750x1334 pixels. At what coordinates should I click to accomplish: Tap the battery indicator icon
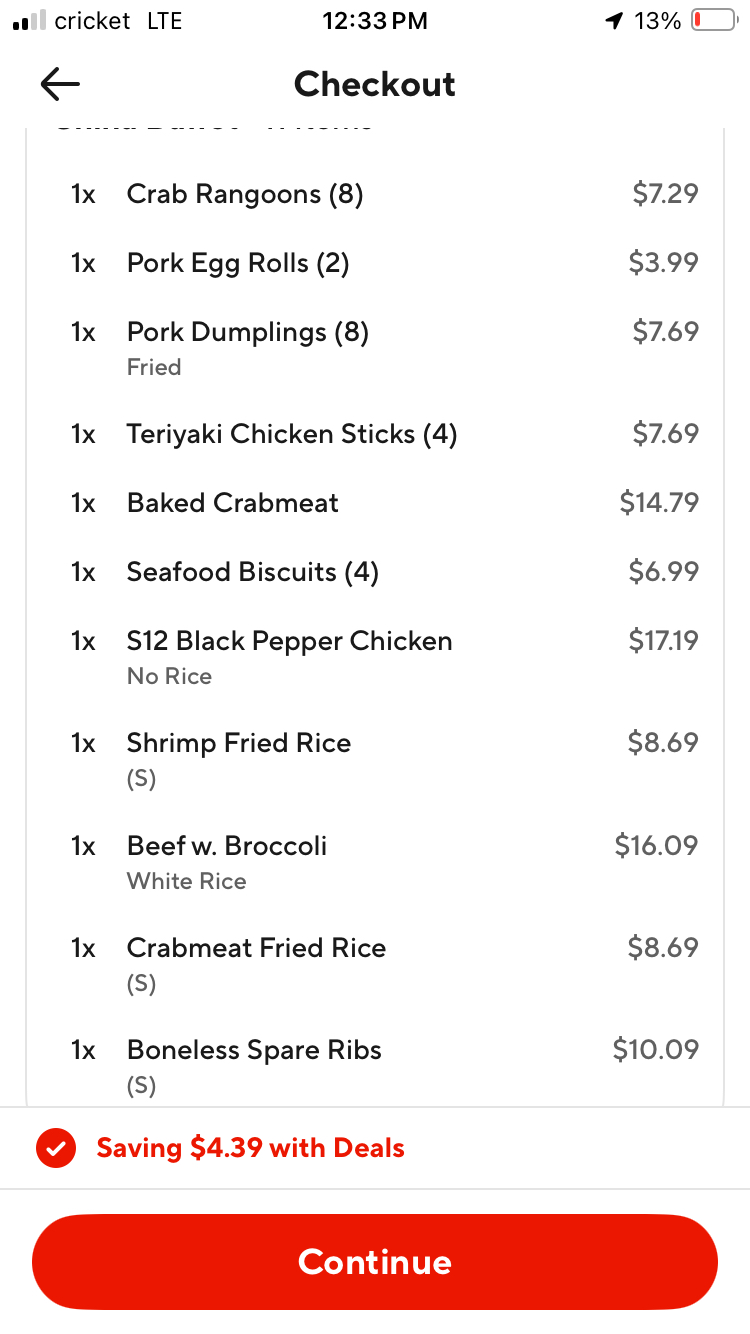click(713, 21)
